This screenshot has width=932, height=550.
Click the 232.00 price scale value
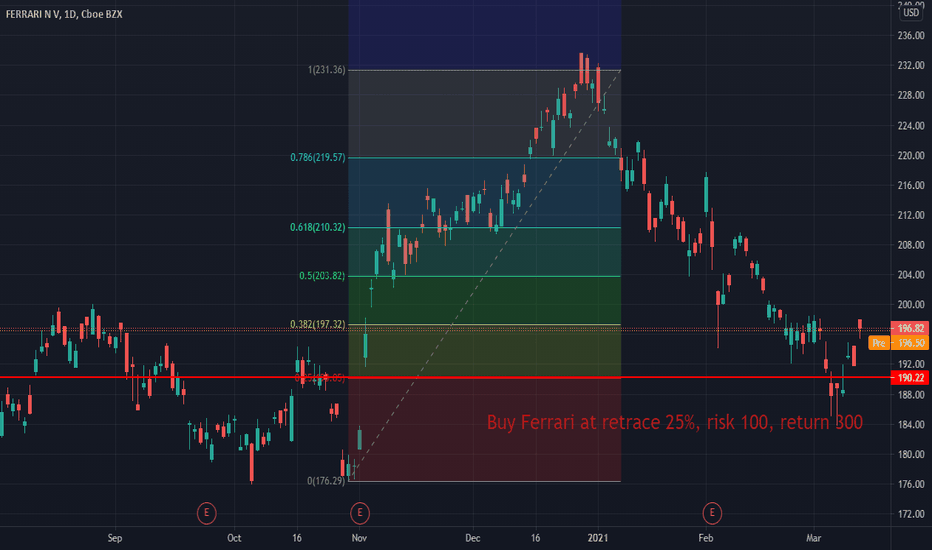coord(911,65)
